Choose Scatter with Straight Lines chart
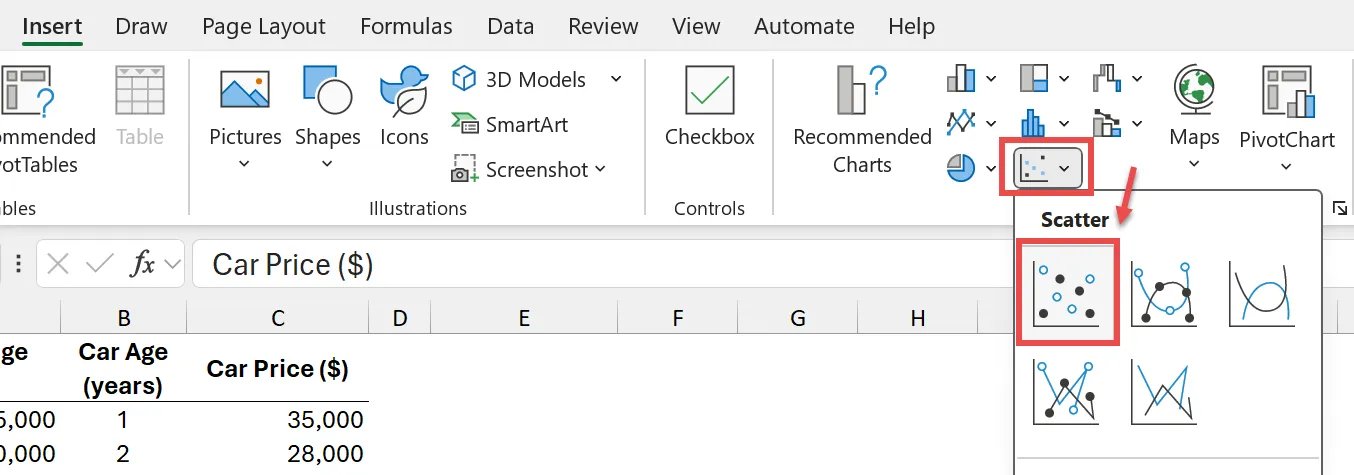Image resolution: width=1354 pixels, height=475 pixels. 1163,391
